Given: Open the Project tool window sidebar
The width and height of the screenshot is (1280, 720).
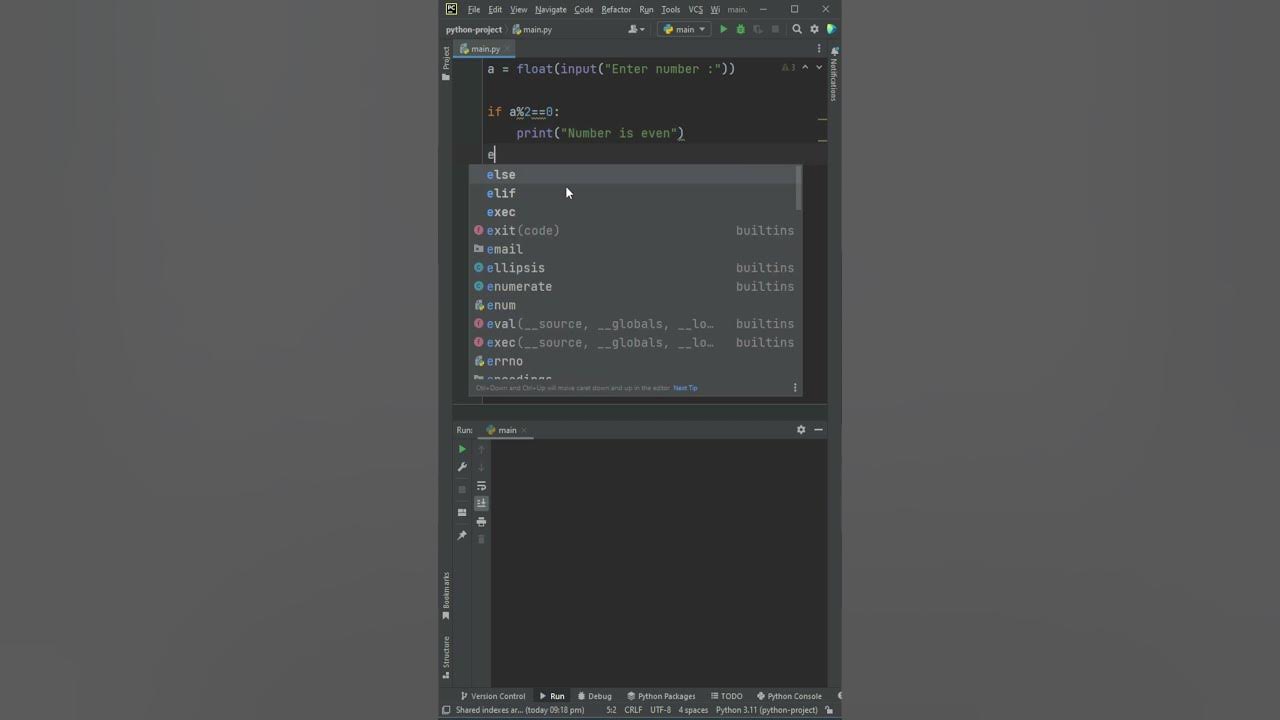Looking at the screenshot, I should 446,63.
